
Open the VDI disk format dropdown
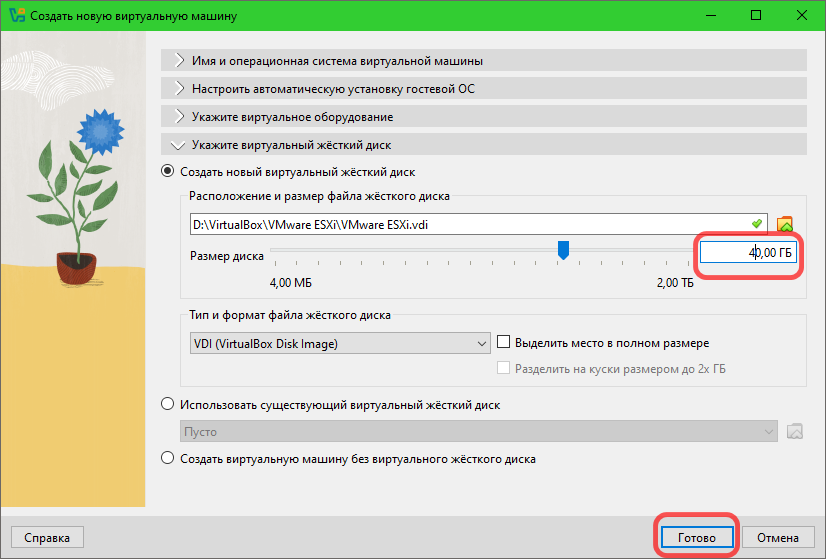[338, 343]
